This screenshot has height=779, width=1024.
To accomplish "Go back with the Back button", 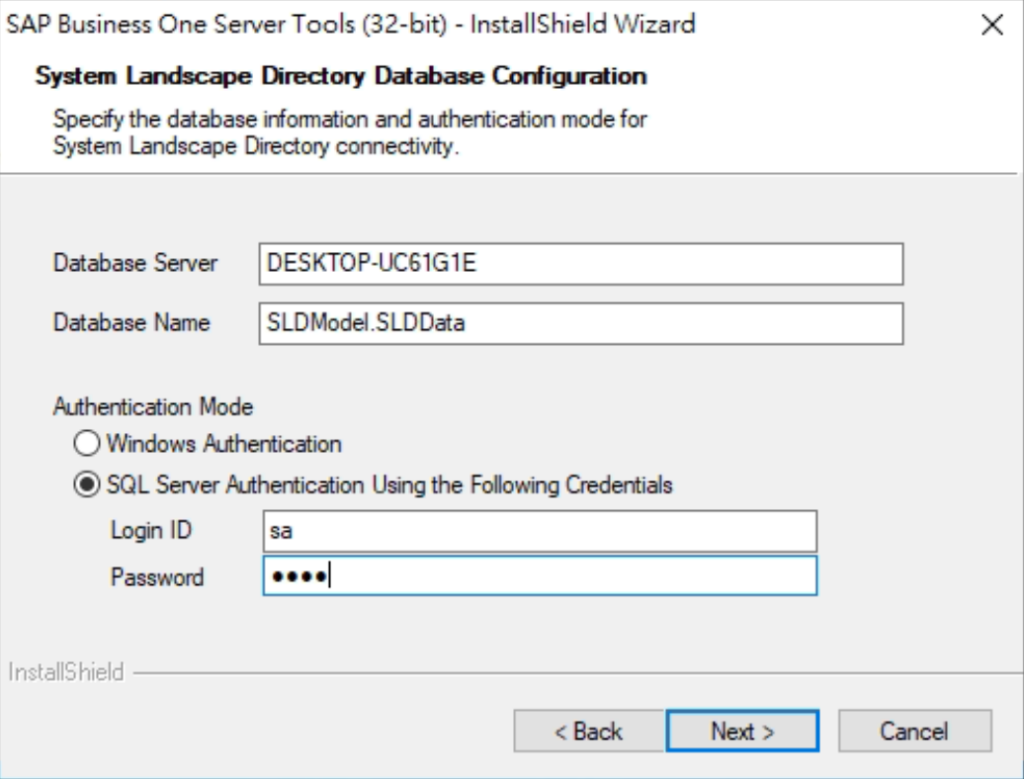I will point(588,731).
